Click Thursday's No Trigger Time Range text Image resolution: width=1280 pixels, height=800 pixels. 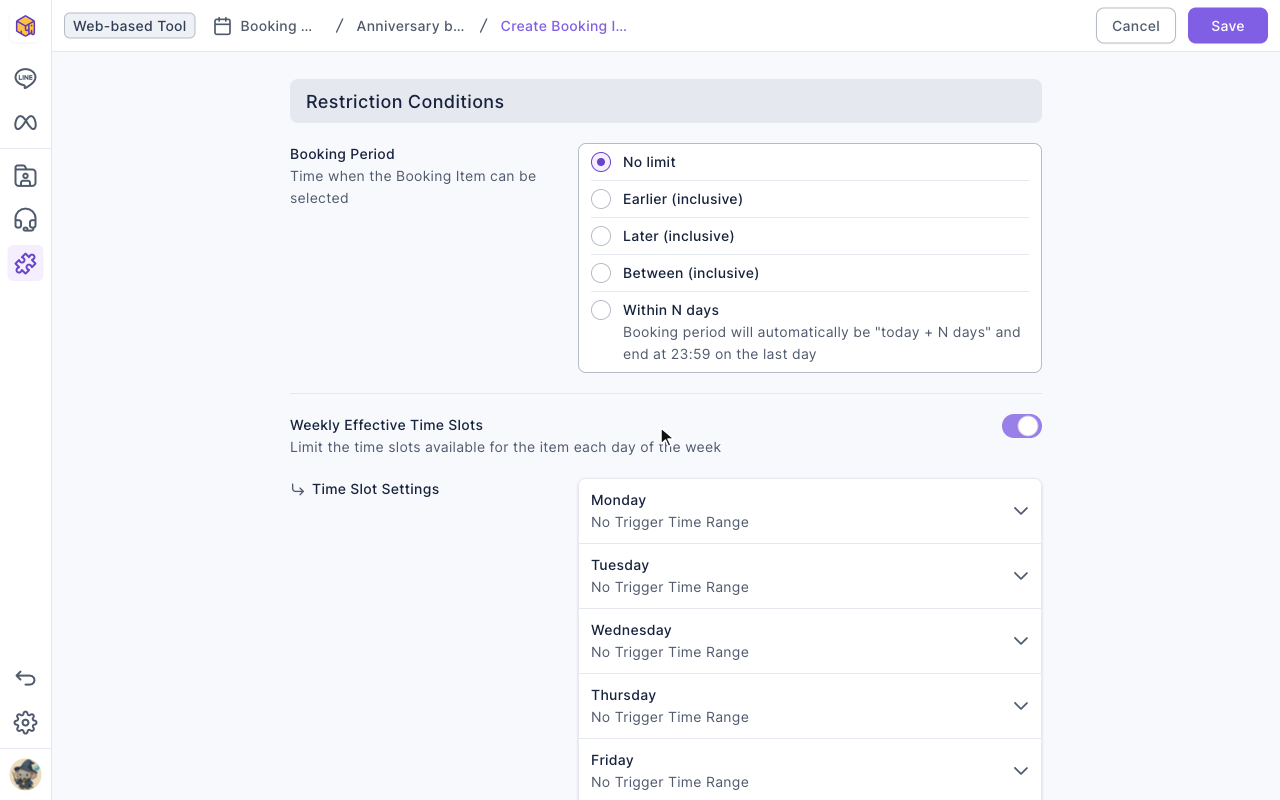(x=670, y=717)
